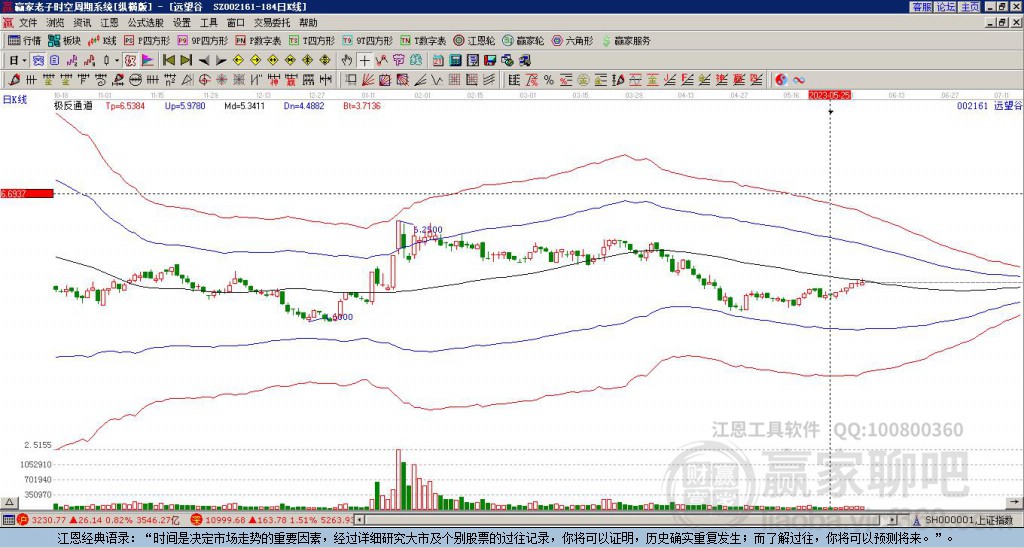Click the arrow button right of volume panel
The width and height of the screenshot is (1024, 548).
(1014, 502)
